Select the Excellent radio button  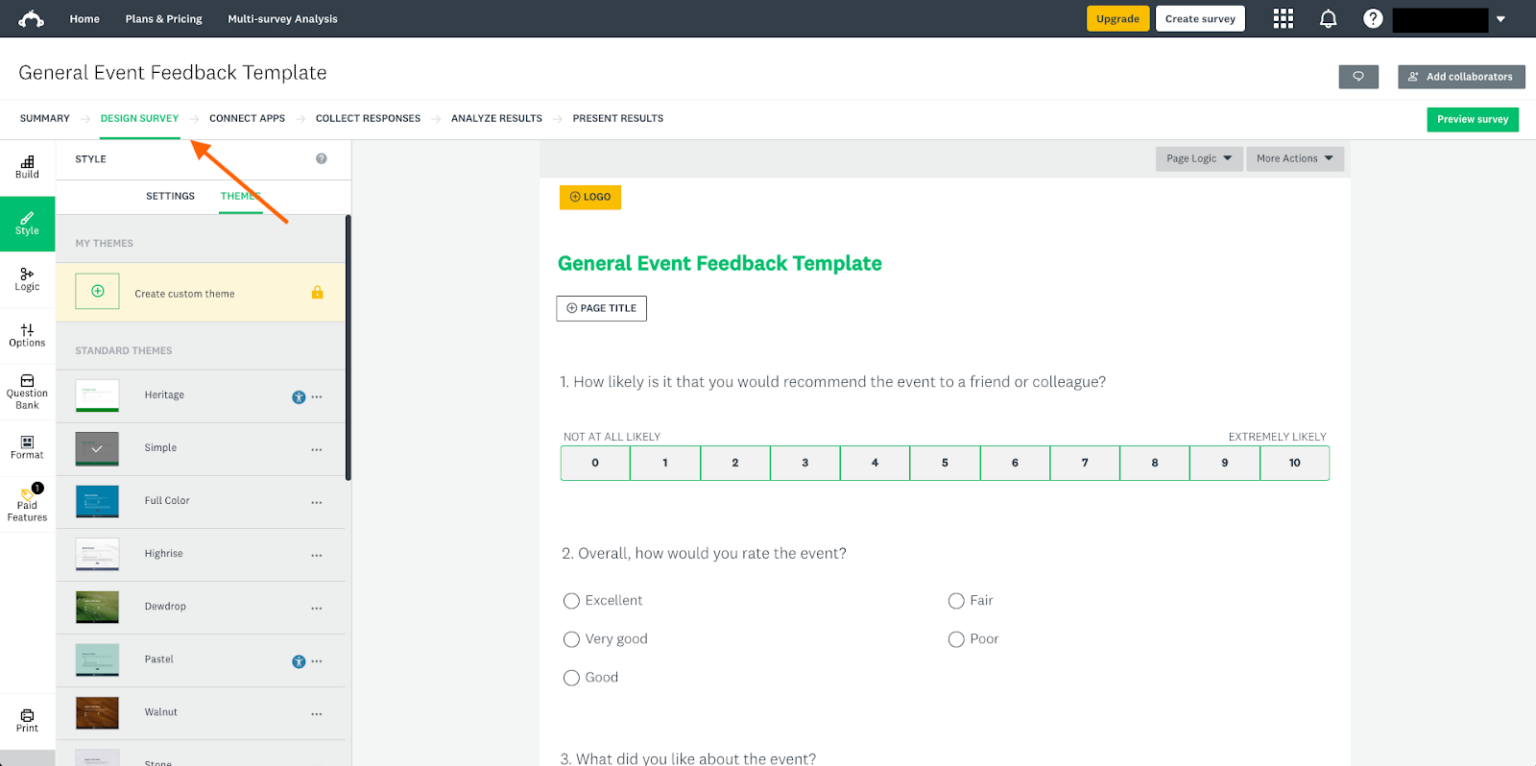571,601
